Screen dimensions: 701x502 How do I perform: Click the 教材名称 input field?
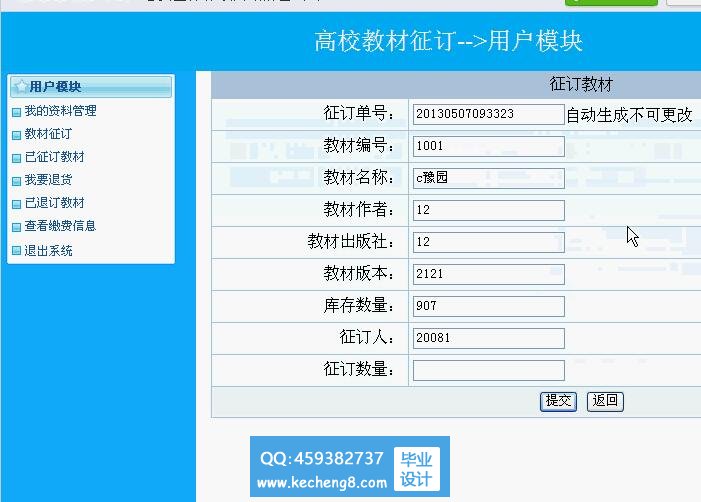coord(489,178)
